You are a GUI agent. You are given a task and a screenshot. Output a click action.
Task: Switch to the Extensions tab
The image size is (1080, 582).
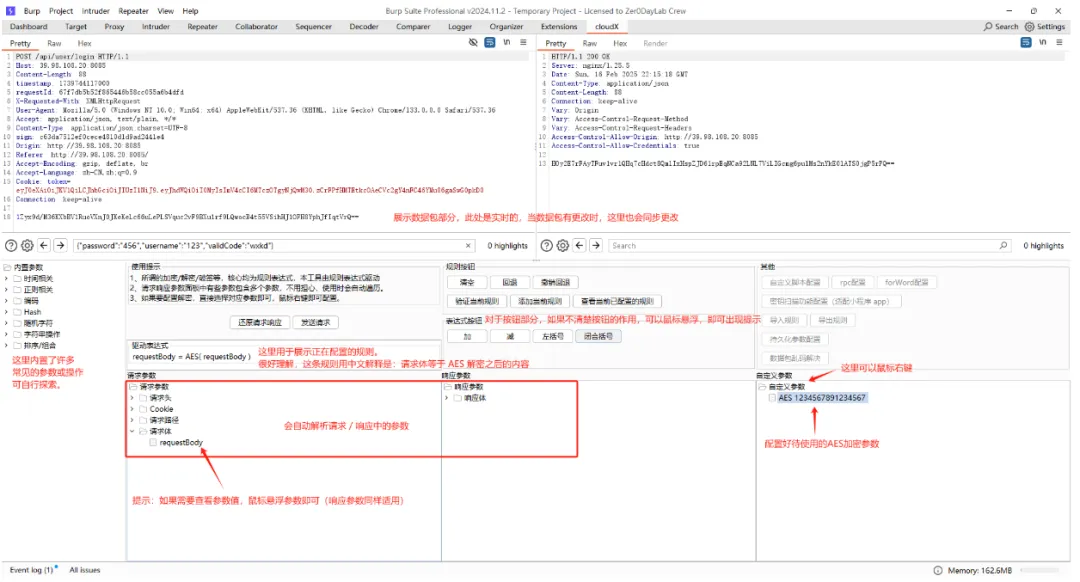[x=559, y=26]
